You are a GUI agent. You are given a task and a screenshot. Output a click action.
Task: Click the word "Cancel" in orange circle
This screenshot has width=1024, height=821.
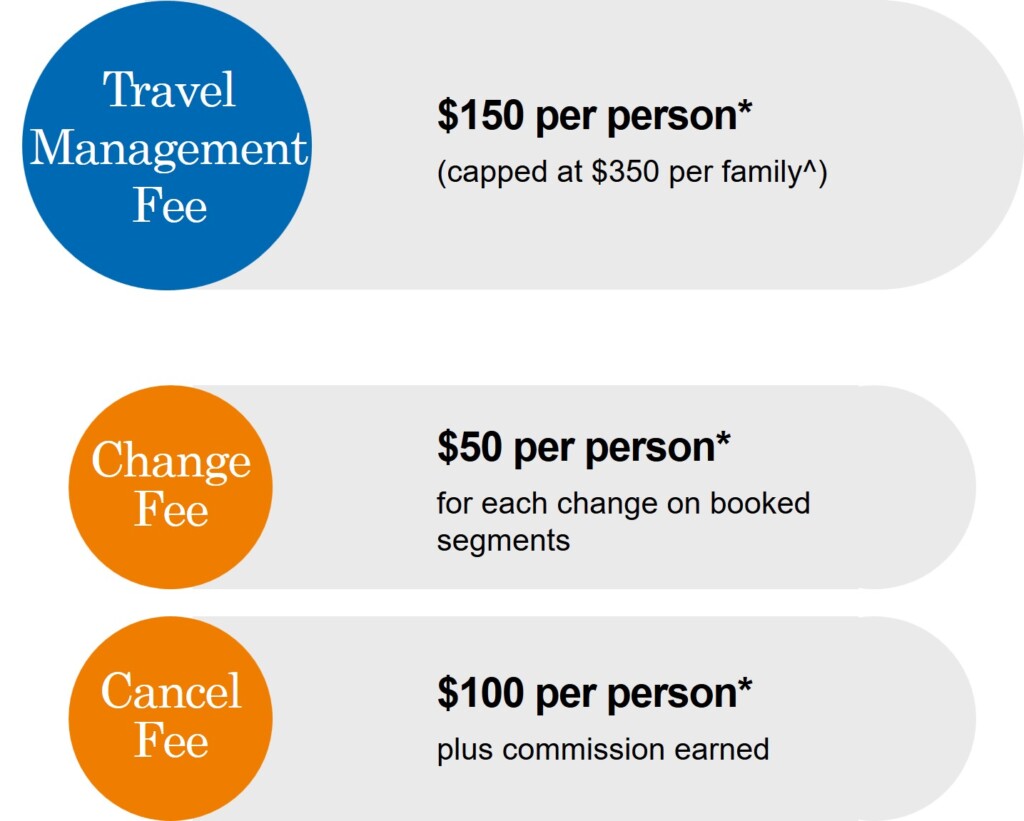(x=171, y=692)
